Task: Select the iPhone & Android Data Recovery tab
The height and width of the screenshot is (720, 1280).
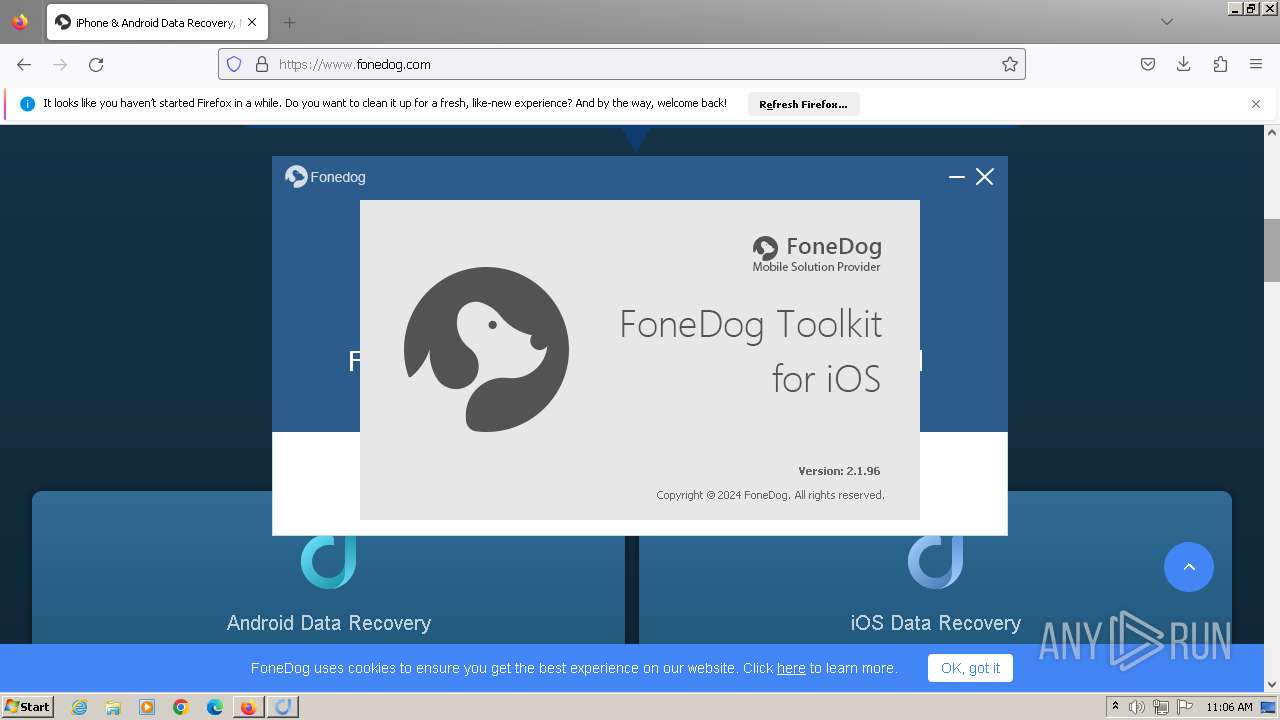Action: tap(155, 22)
